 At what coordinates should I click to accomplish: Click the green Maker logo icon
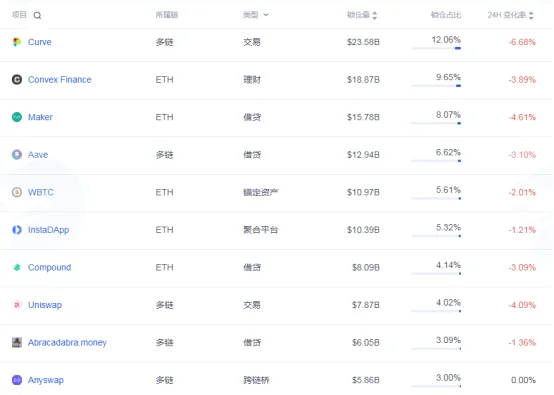click(17, 117)
